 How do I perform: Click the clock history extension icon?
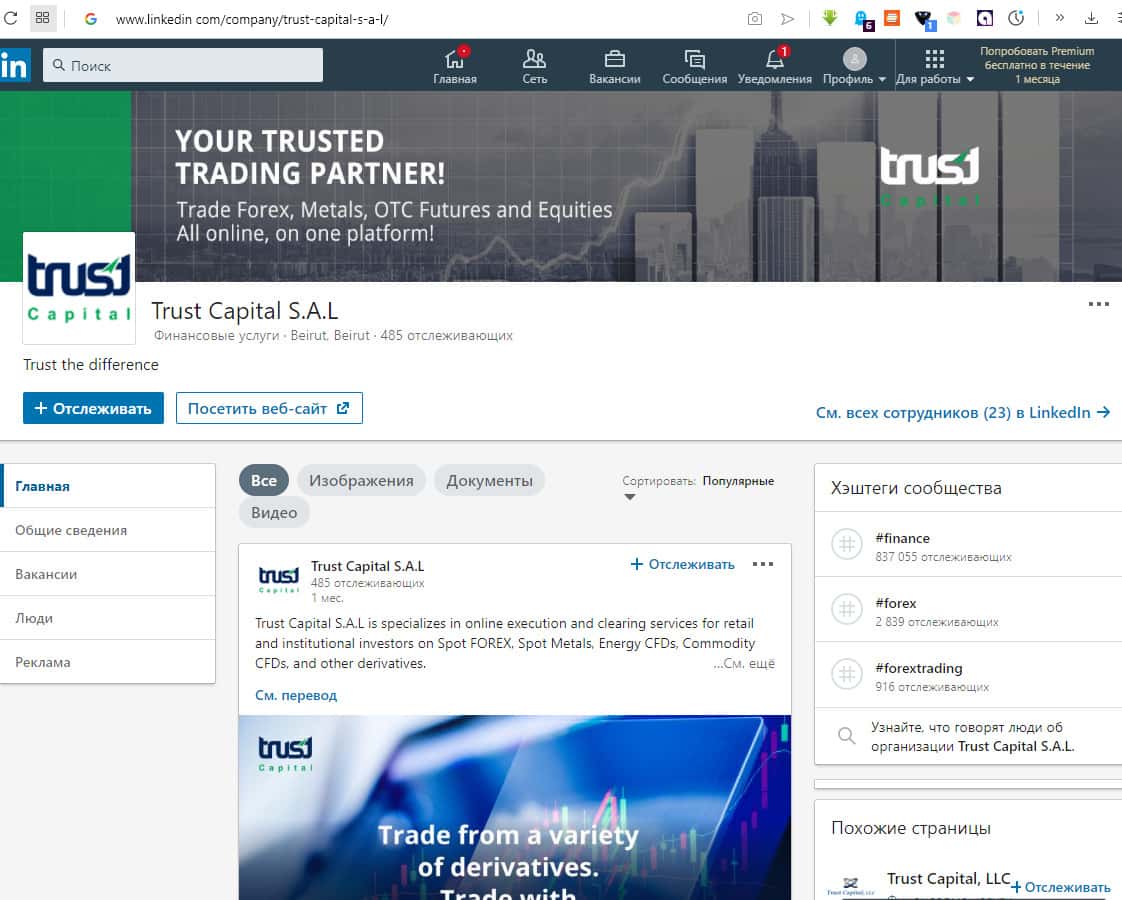1016,18
